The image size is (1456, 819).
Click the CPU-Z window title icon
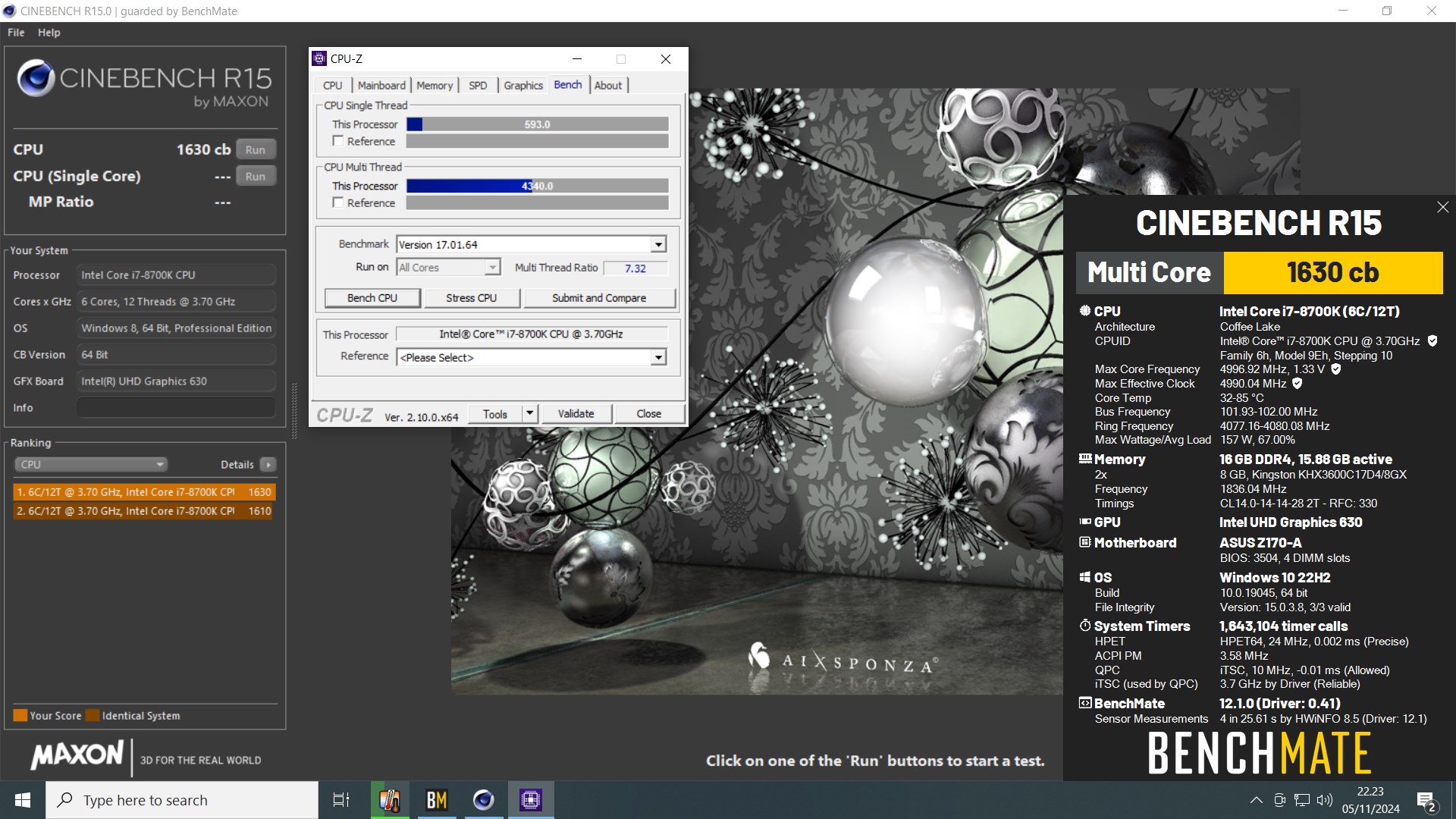tap(319, 58)
